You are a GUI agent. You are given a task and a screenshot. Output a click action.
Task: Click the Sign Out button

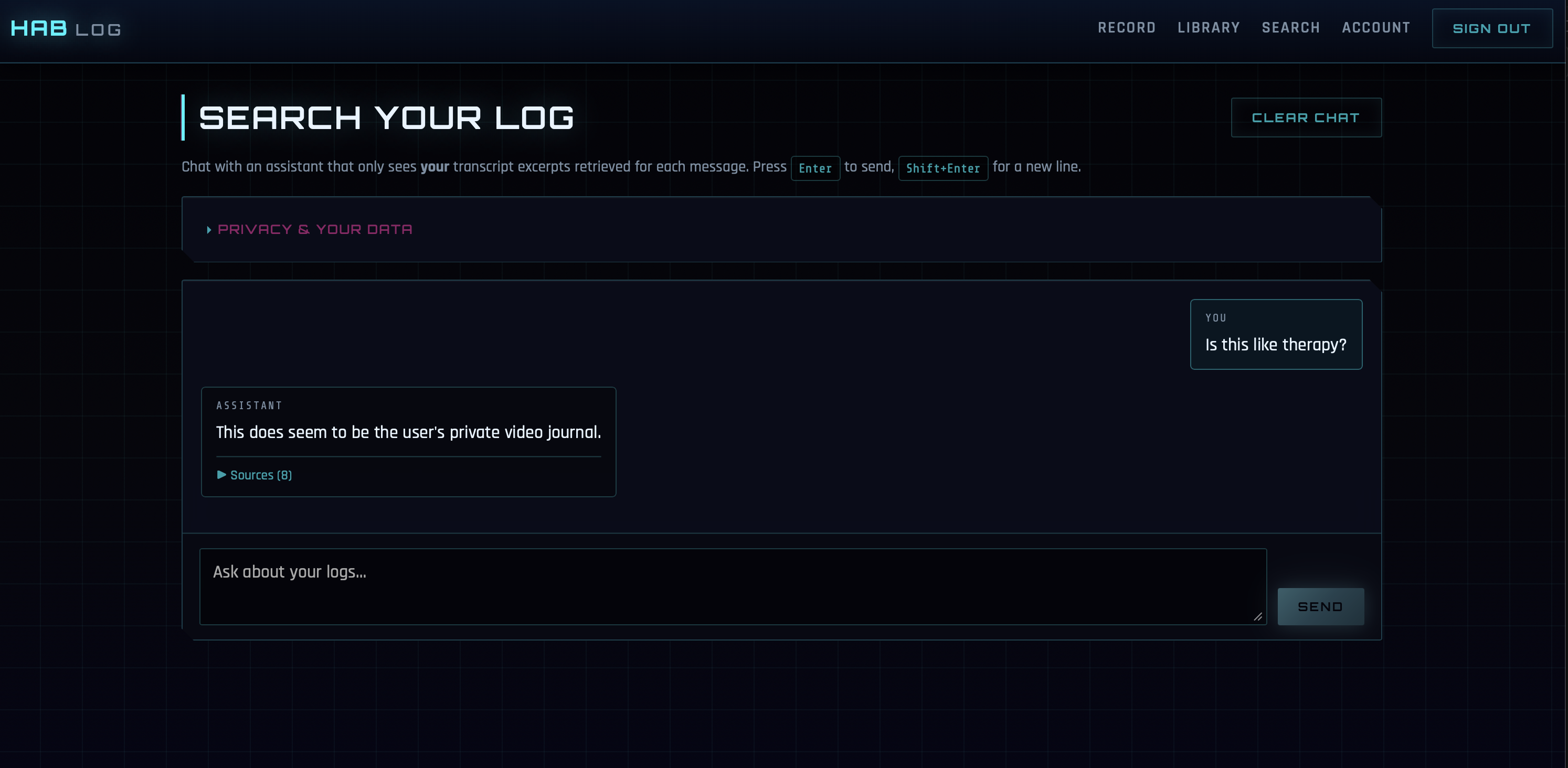tap(1492, 27)
